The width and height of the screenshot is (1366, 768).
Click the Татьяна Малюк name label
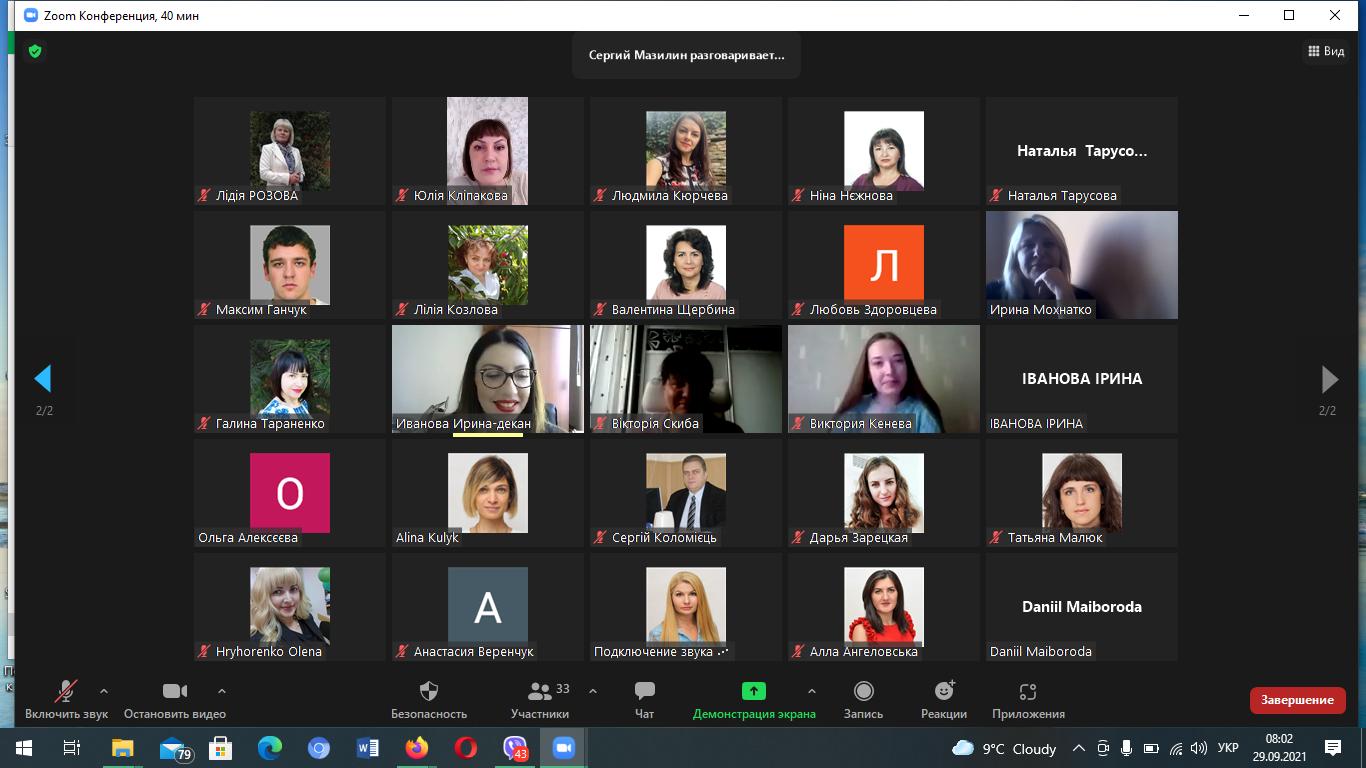[x=1055, y=538]
